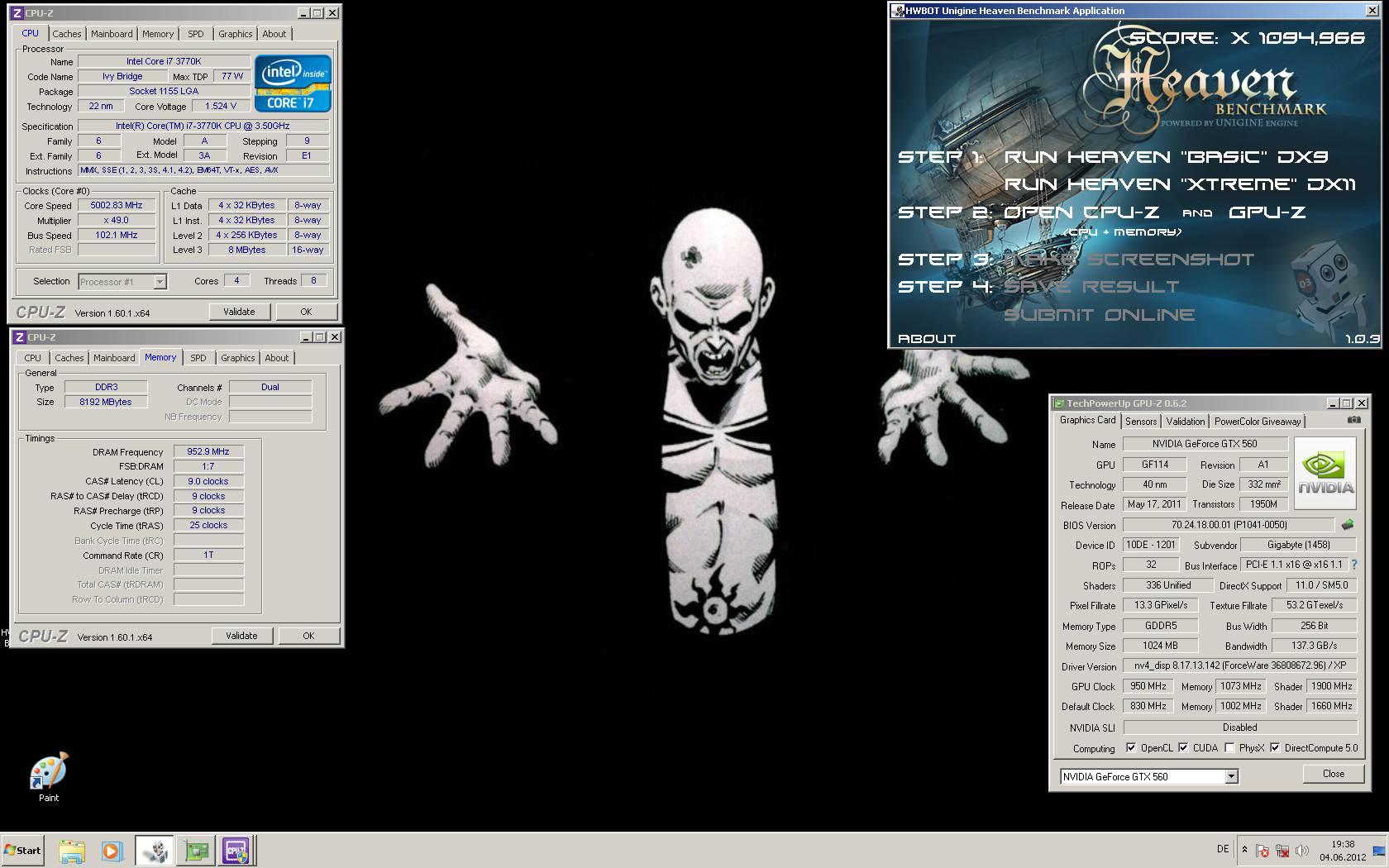This screenshot has width=1389, height=868.
Task: Switch to Sensors tab in GPU-Z
Action: (1141, 422)
